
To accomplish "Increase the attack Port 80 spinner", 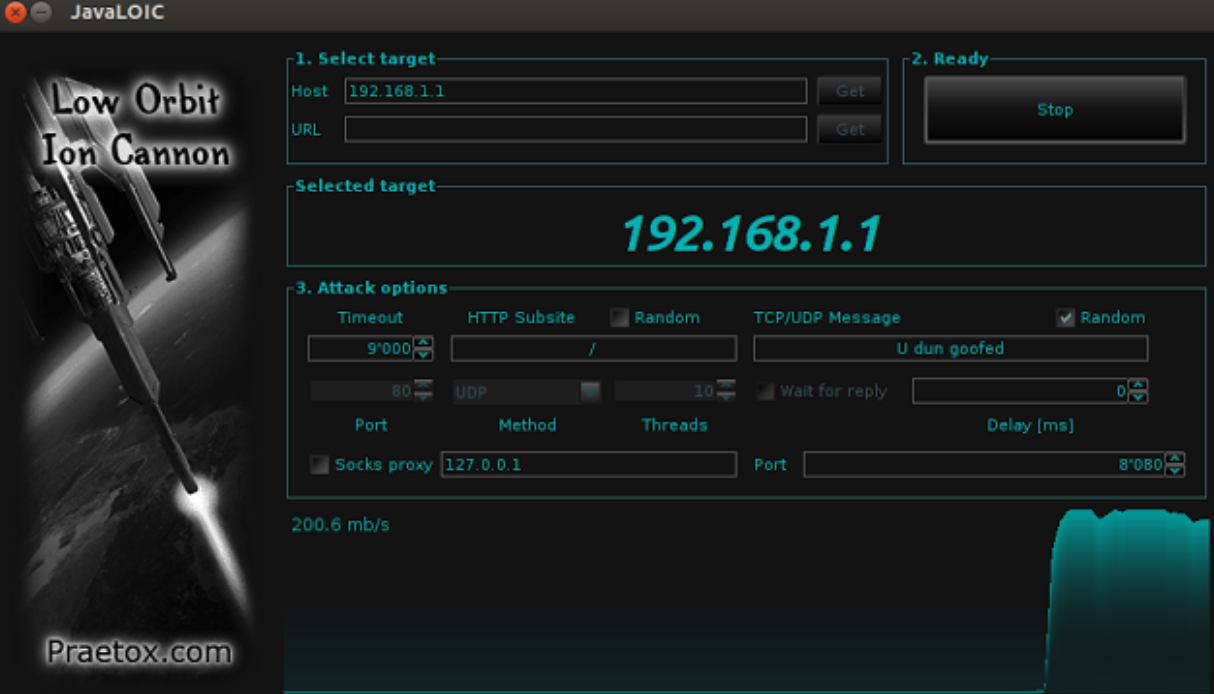I will tap(424, 385).
